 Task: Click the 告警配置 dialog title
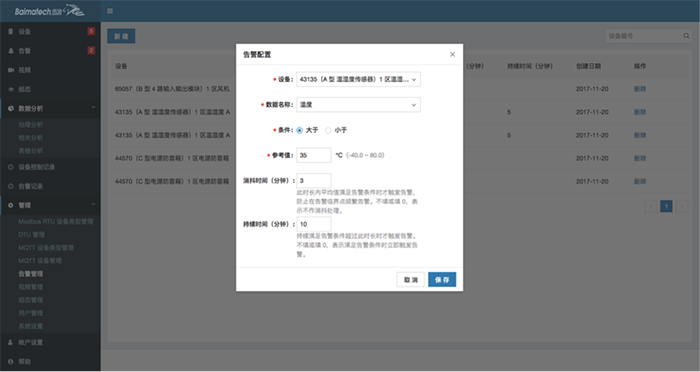257,54
